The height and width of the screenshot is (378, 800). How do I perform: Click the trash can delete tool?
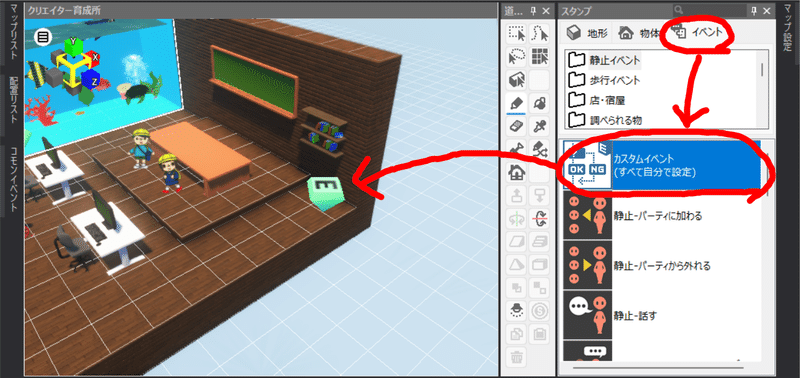517,357
